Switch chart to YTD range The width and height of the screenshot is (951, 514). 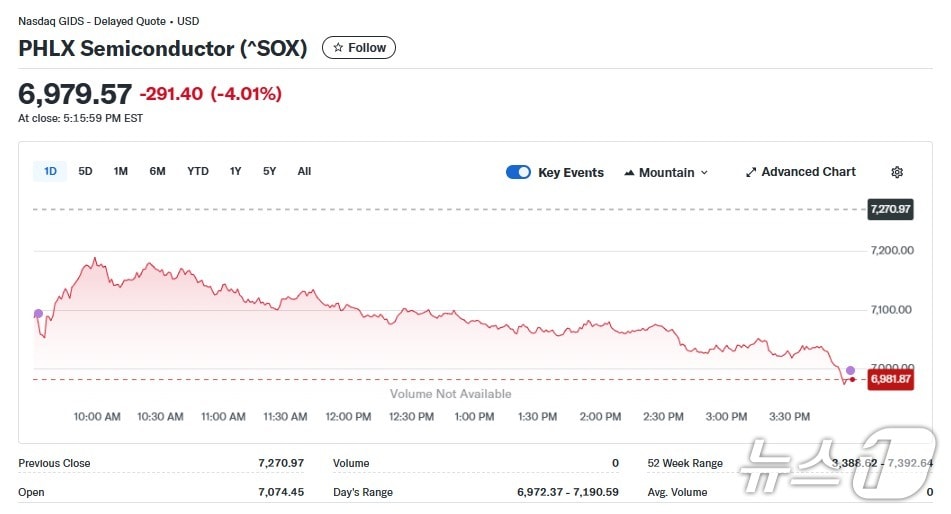tap(198, 171)
